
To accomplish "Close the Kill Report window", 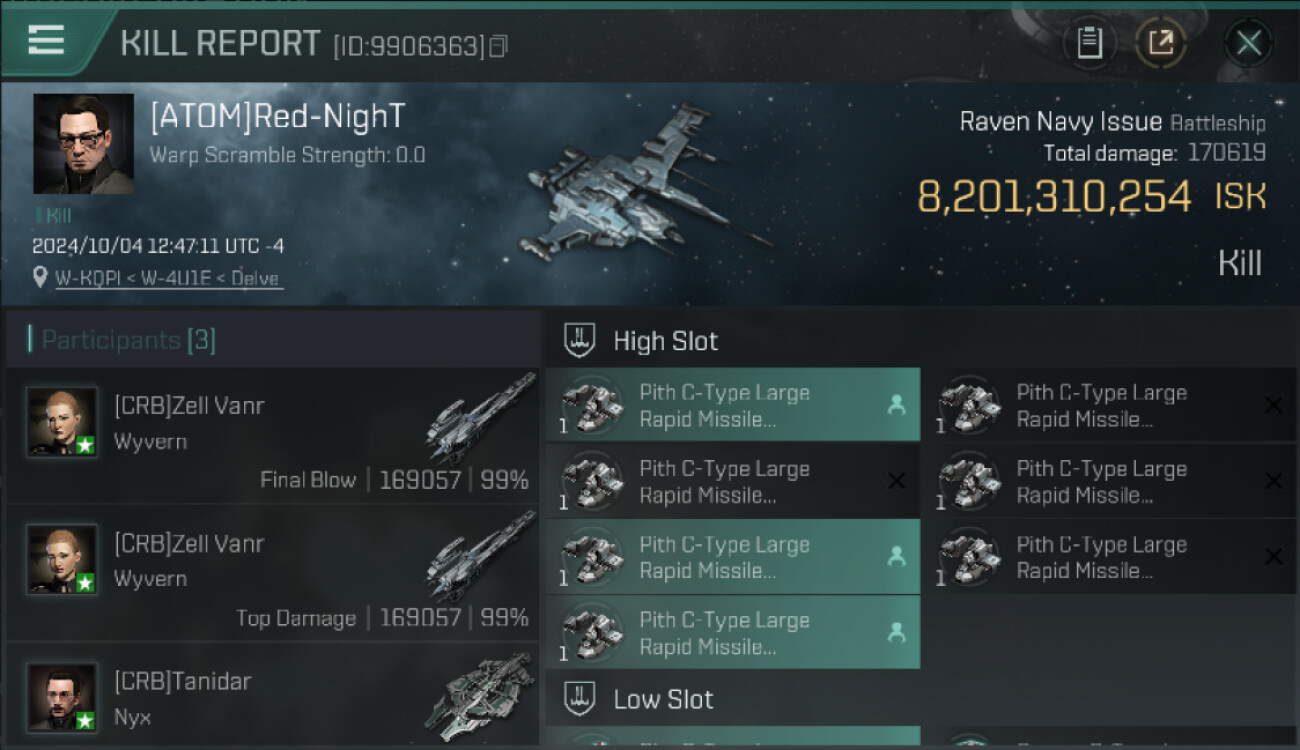I will (1248, 43).
